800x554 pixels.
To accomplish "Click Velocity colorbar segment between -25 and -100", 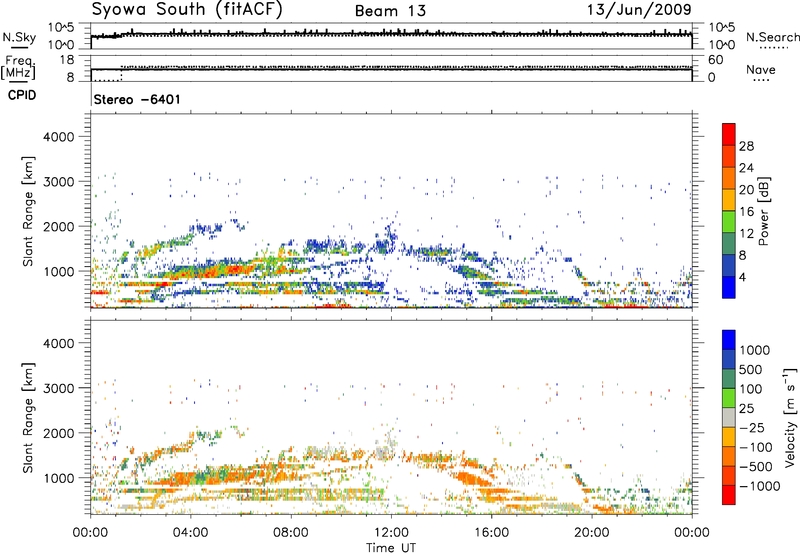I will click(x=729, y=437).
